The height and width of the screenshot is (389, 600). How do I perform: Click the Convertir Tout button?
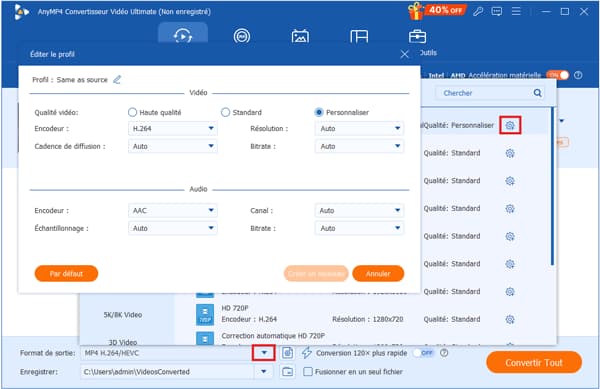(534, 362)
